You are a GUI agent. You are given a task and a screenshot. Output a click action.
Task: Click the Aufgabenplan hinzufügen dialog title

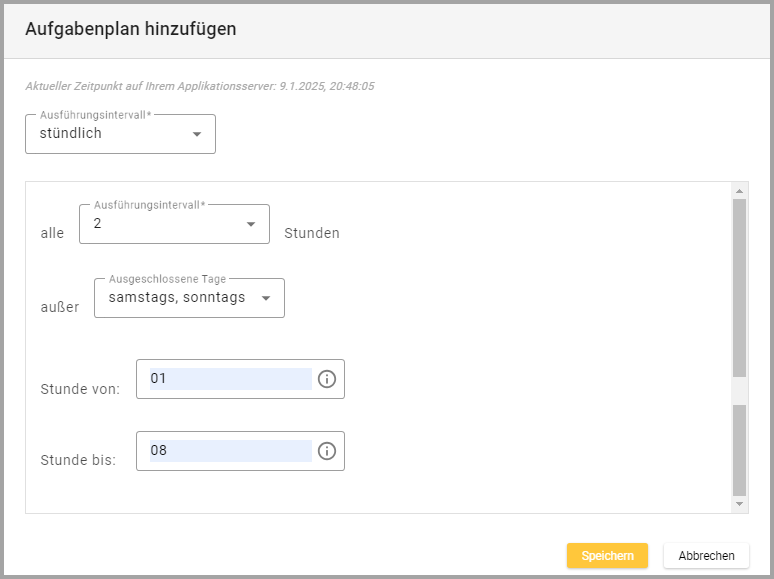tap(131, 29)
